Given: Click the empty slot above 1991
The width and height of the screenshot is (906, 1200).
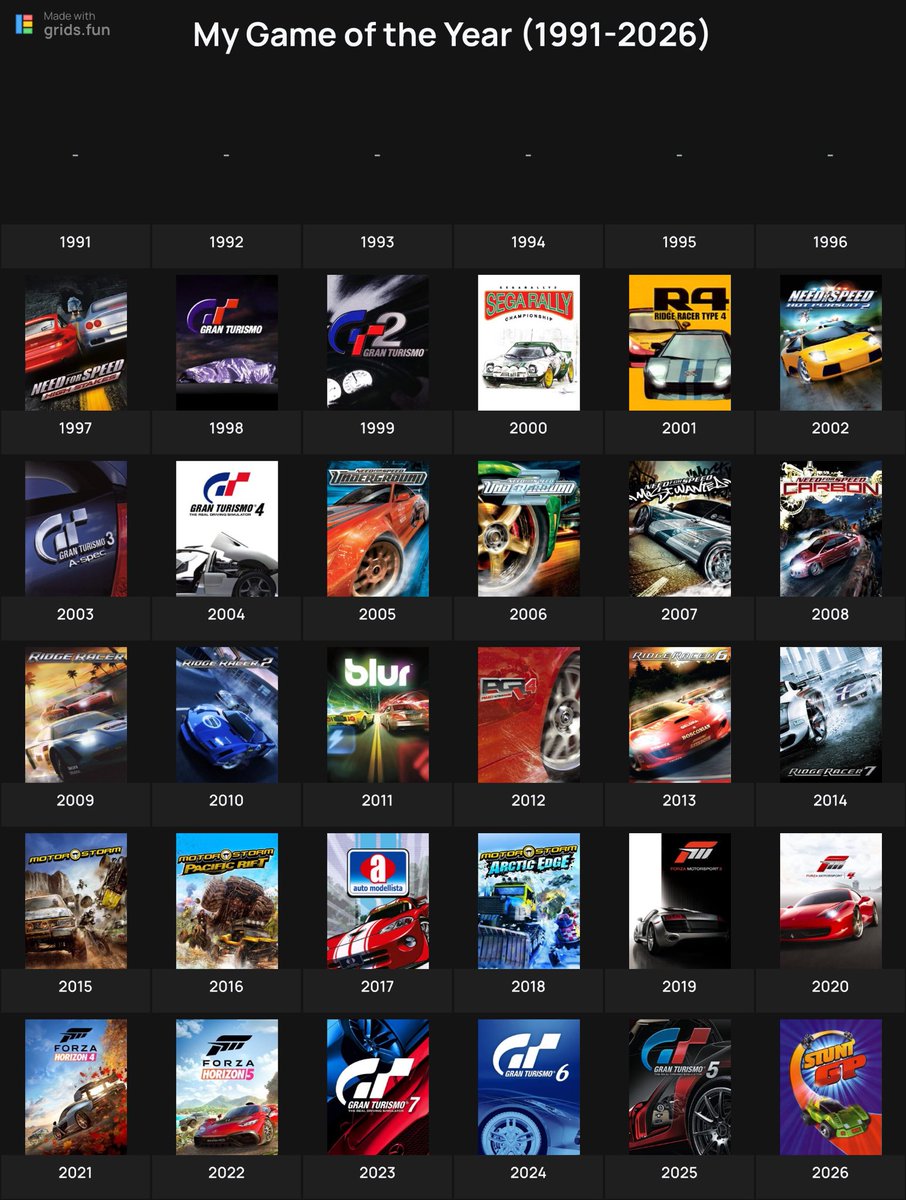Looking at the screenshot, I should (x=76, y=155).
